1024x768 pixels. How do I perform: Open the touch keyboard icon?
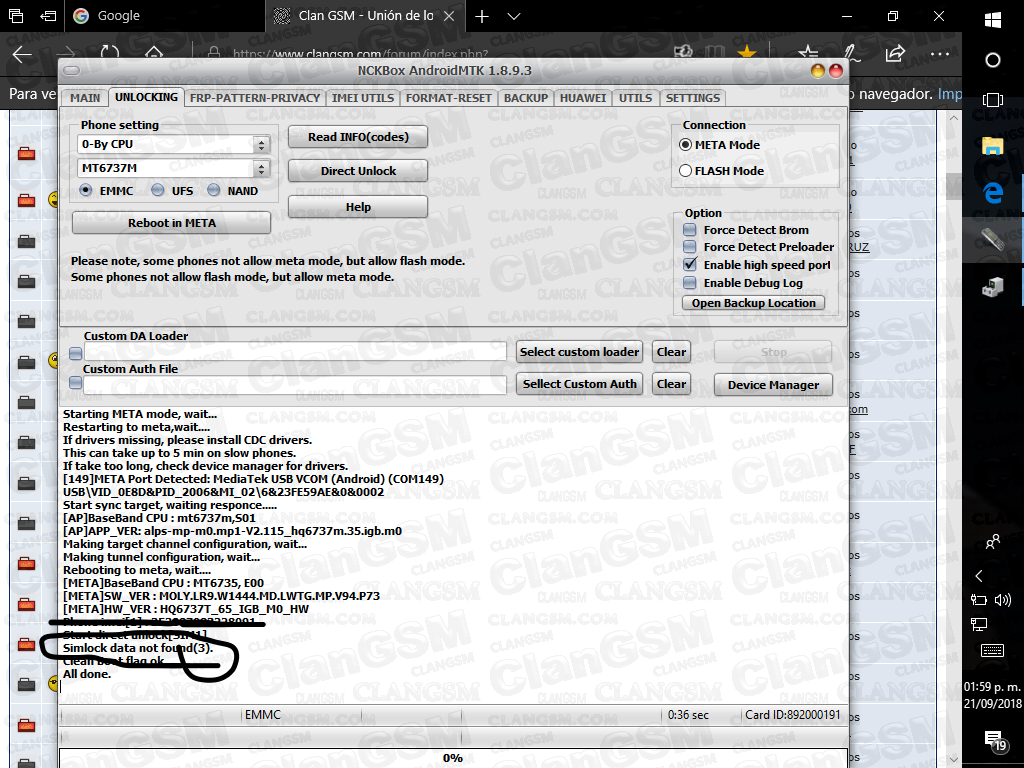(x=993, y=650)
